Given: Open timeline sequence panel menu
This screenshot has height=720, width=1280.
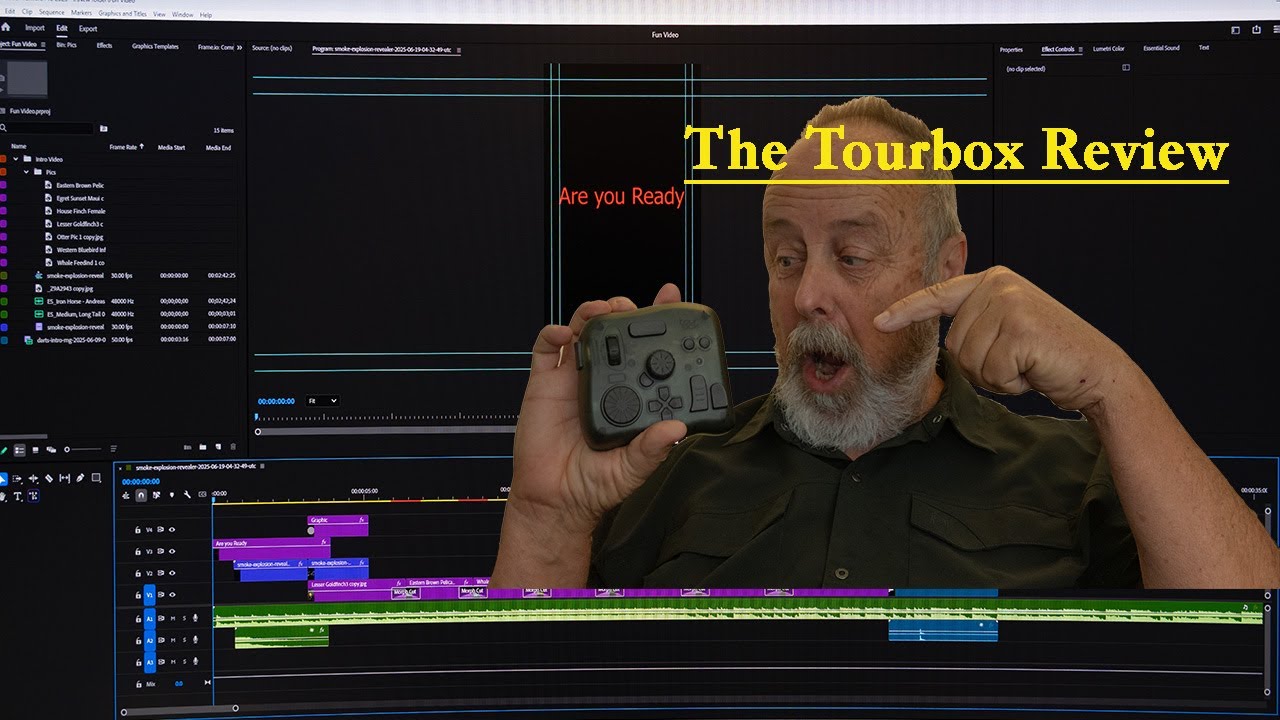Looking at the screenshot, I should 262,466.
